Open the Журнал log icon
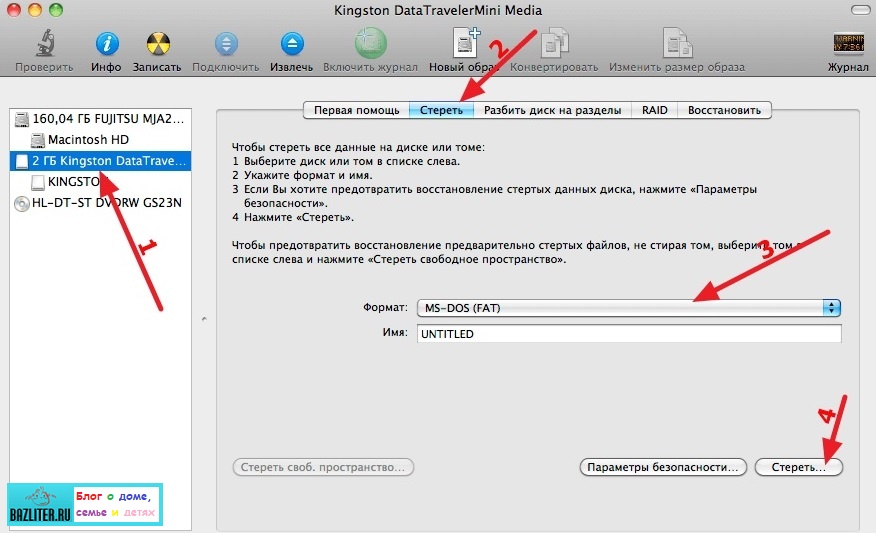 pos(848,43)
